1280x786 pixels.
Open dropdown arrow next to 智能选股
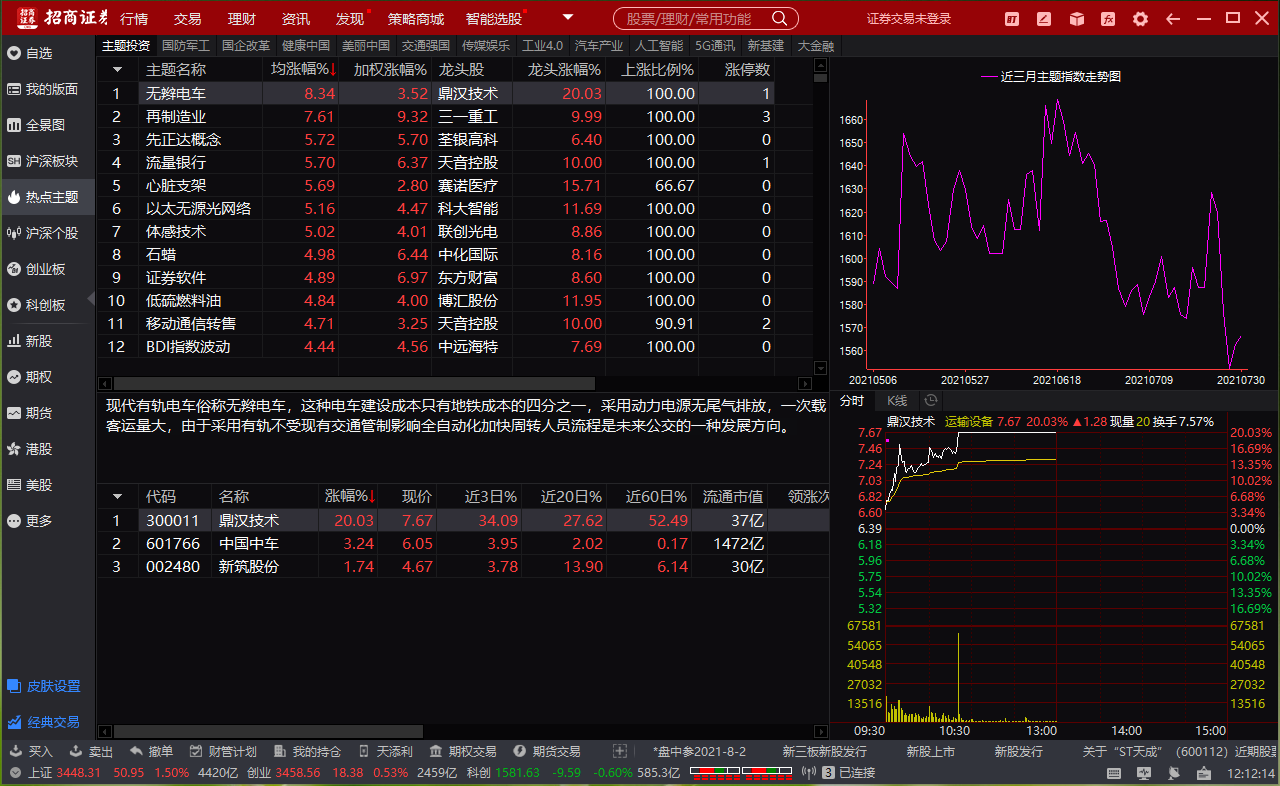click(x=568, y=18)
